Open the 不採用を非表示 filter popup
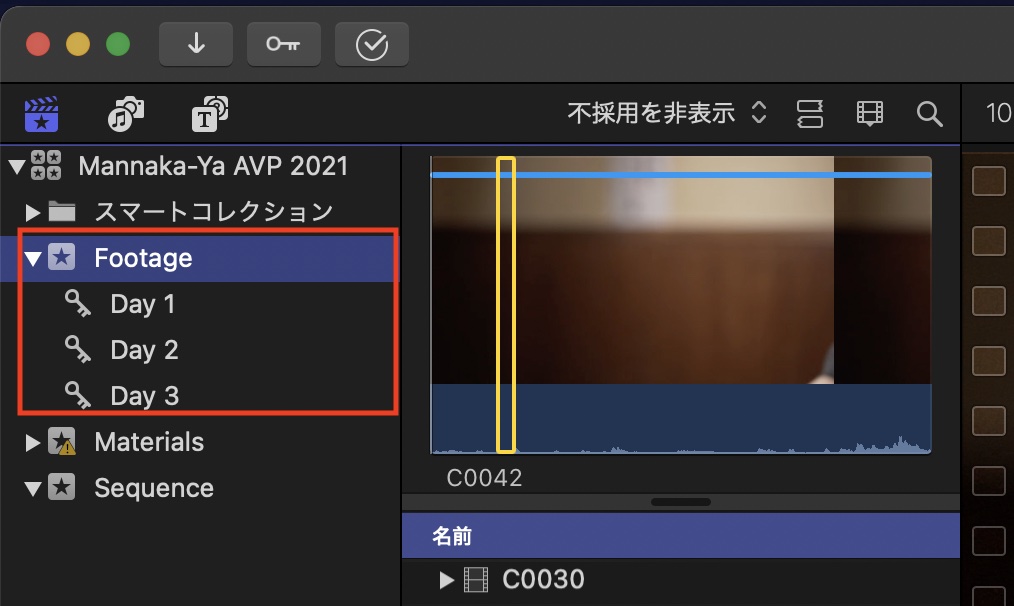Image resolution: width=1014 pixels, height=606 pixels. pyautogui.click(x=667, y=113)
